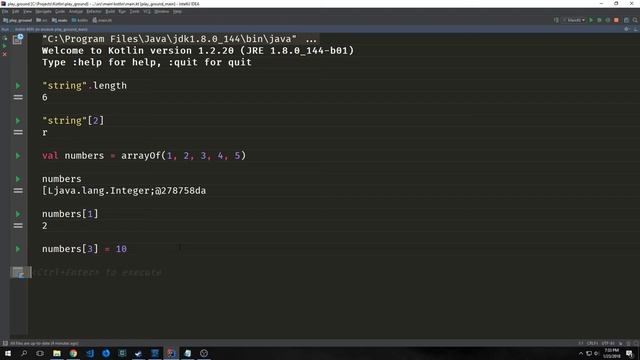Click the main breadcrumb in navigation bar
The width and height of the screenshot is (640, 360).
tap(60, 20)
